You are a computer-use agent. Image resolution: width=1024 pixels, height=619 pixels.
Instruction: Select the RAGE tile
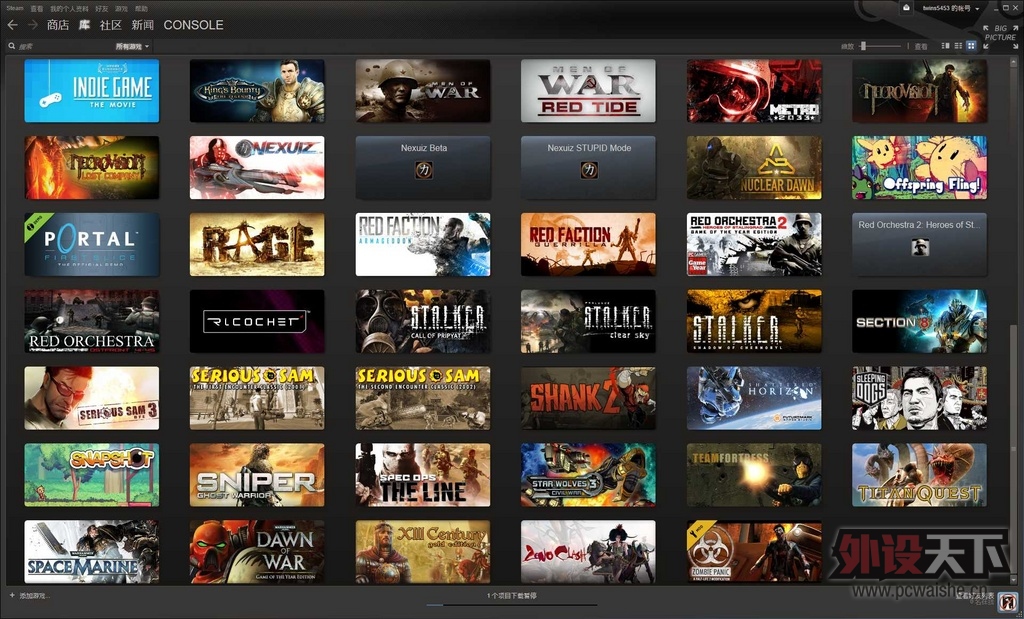(257, 244)
